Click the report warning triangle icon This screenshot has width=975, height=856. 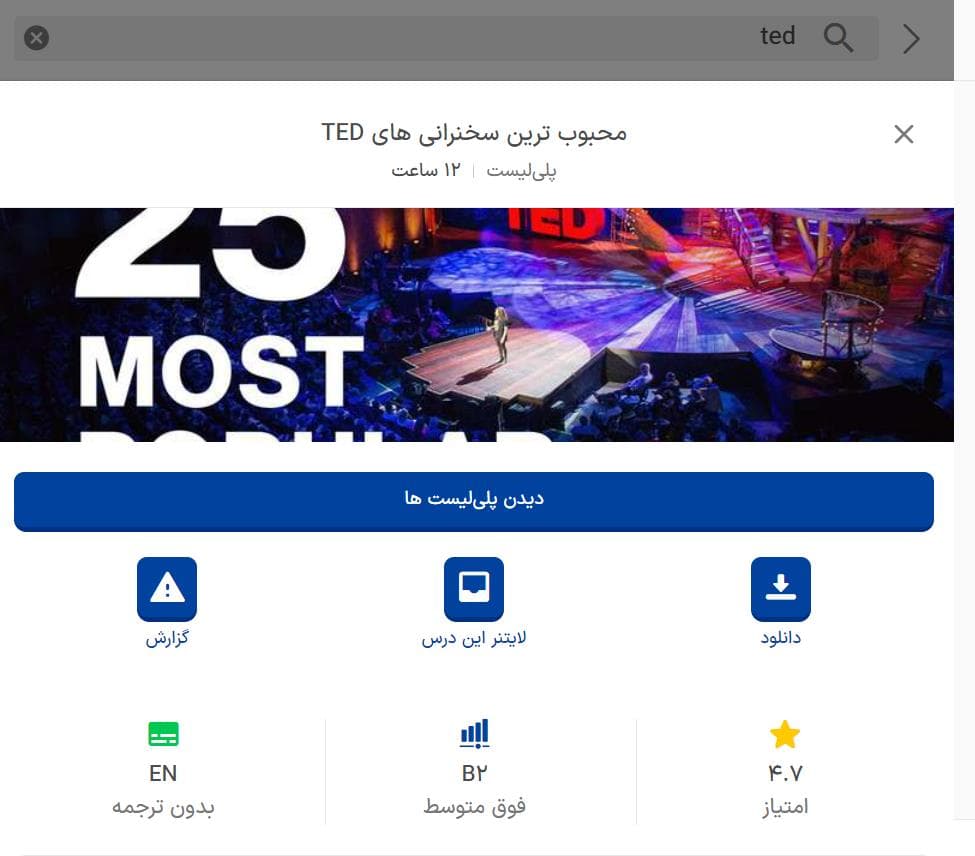[167, 589]
